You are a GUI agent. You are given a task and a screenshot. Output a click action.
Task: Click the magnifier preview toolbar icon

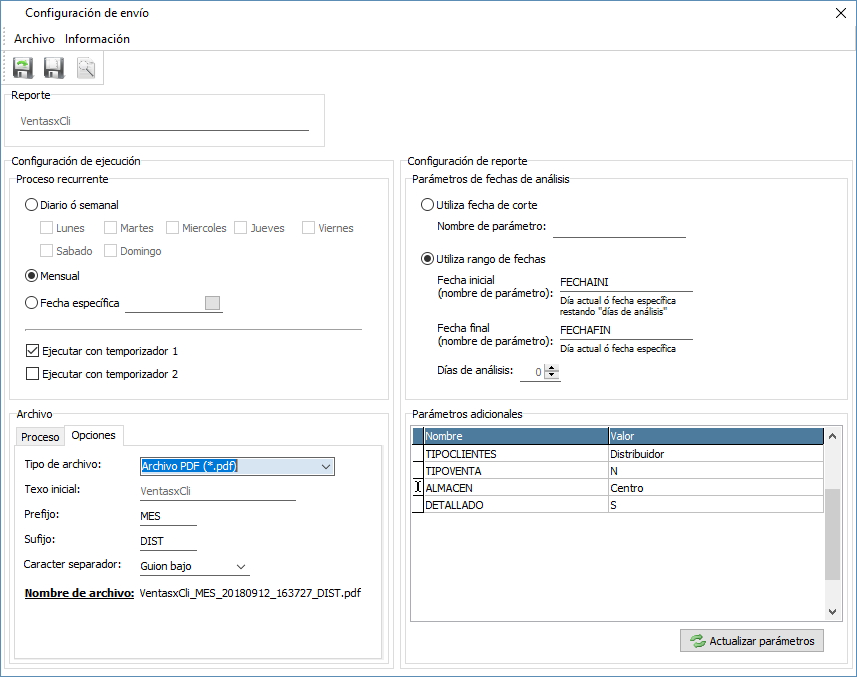point(86,68)
